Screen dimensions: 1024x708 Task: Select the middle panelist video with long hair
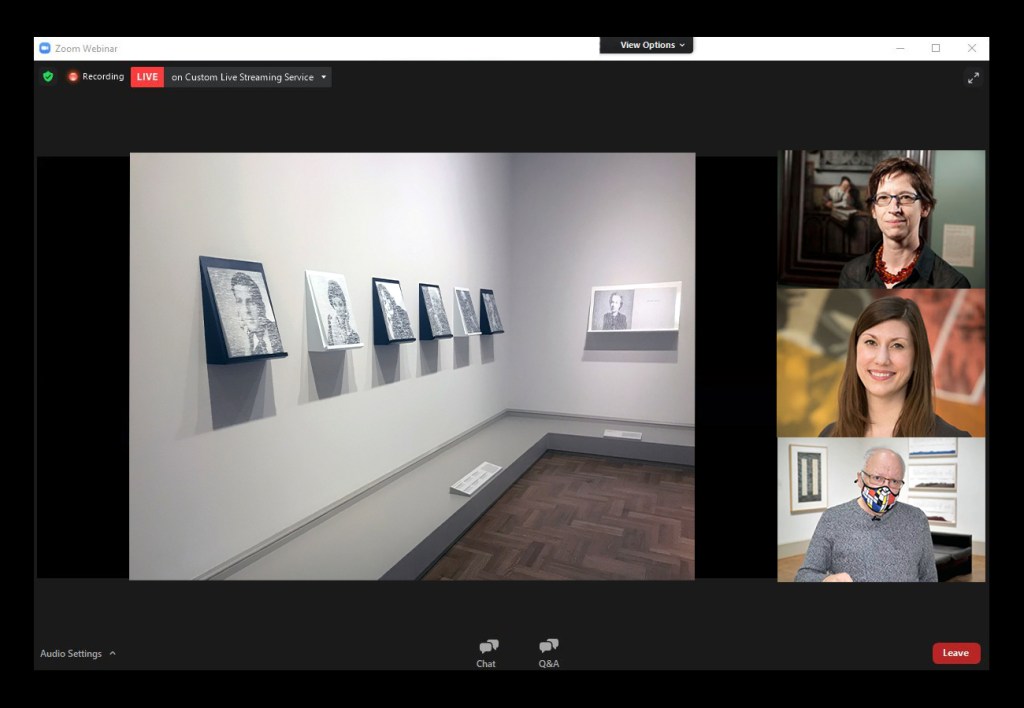coord(881,364)
